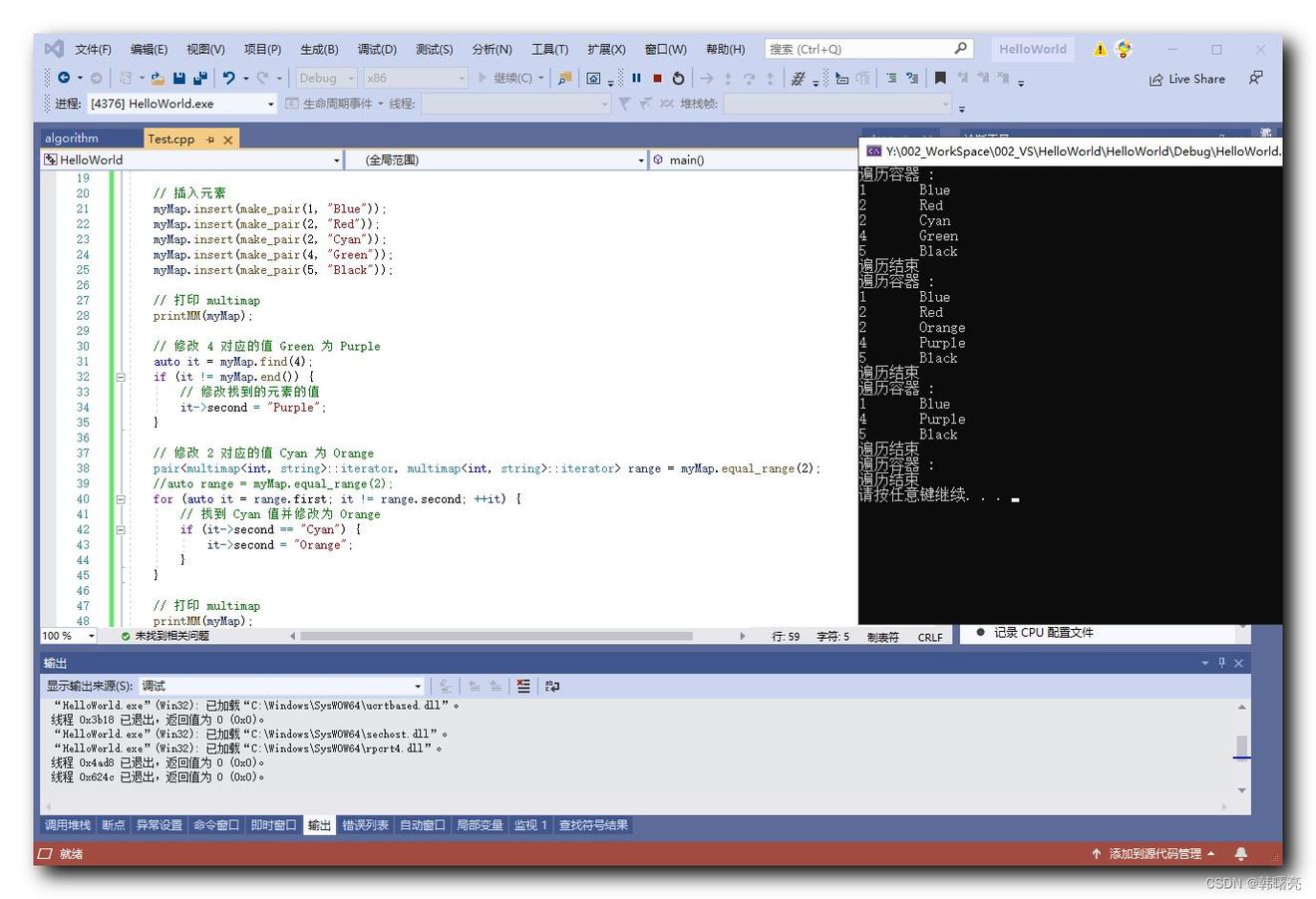Collapse the if block at line 42

tap(120, 529)
